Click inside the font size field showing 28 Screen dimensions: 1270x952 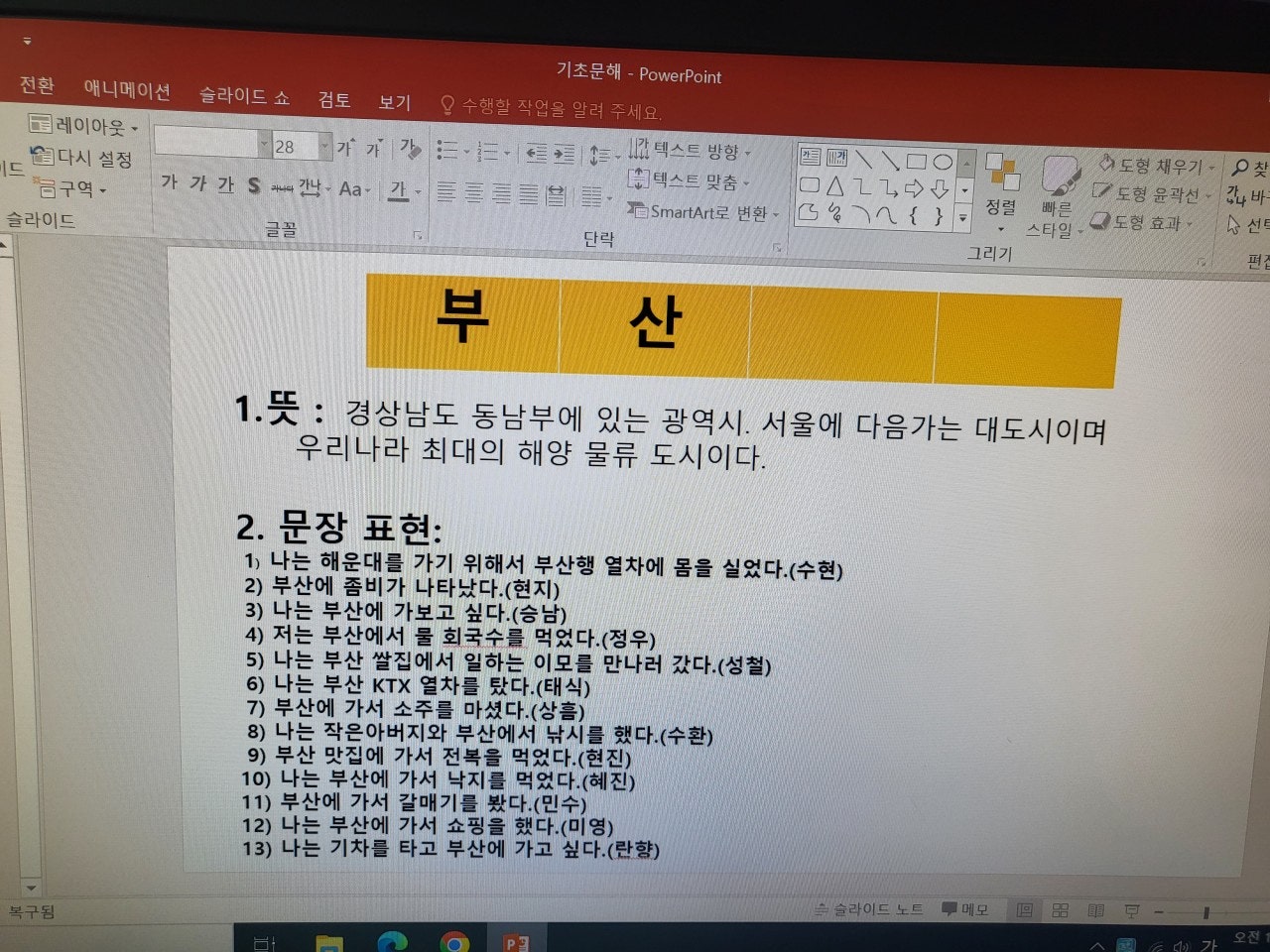288,145
